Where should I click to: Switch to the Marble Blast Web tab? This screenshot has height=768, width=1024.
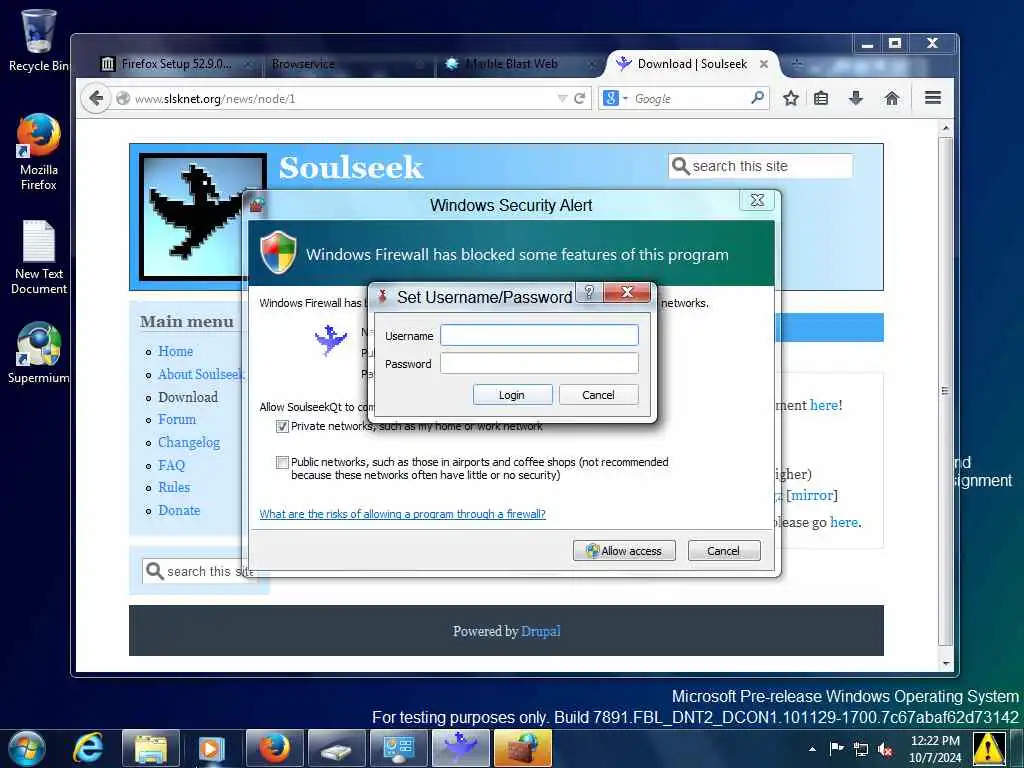[x=519, y=64]
